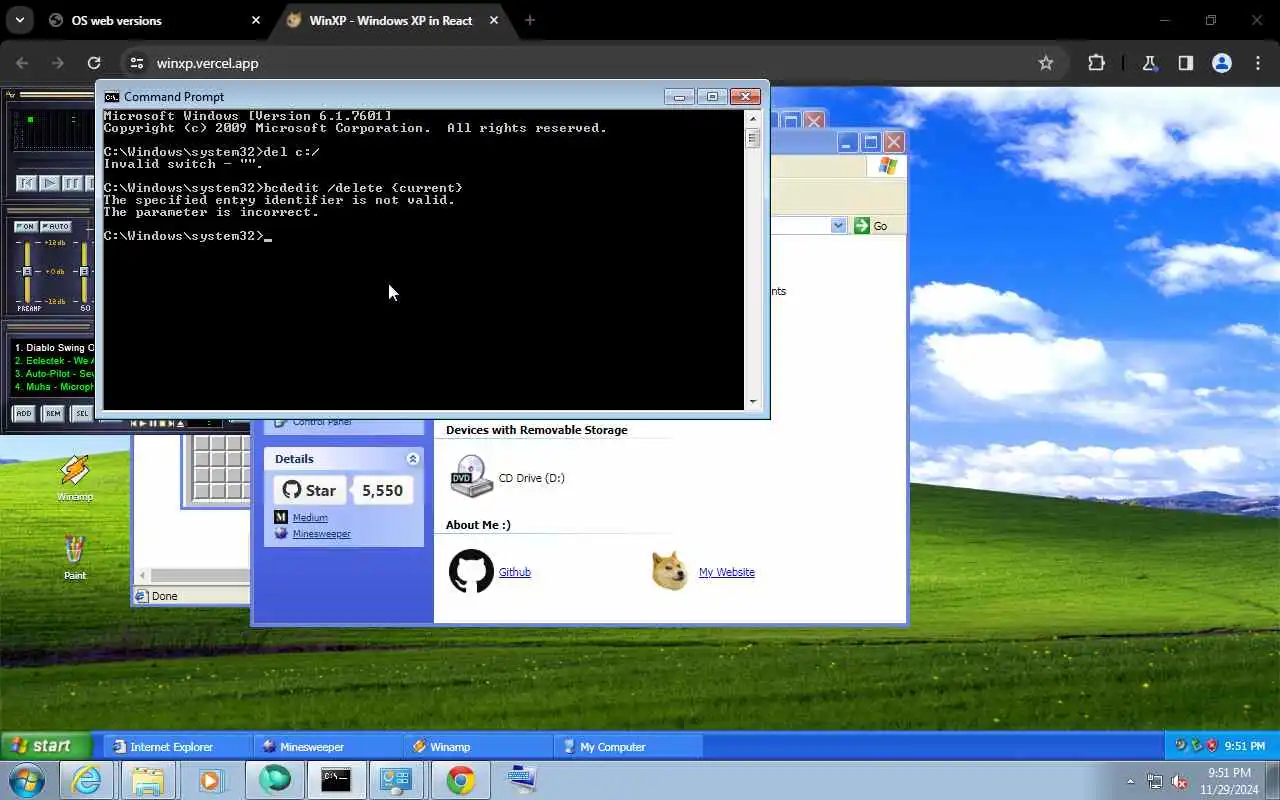Click the GitHub Star button

tap(310, 490)
